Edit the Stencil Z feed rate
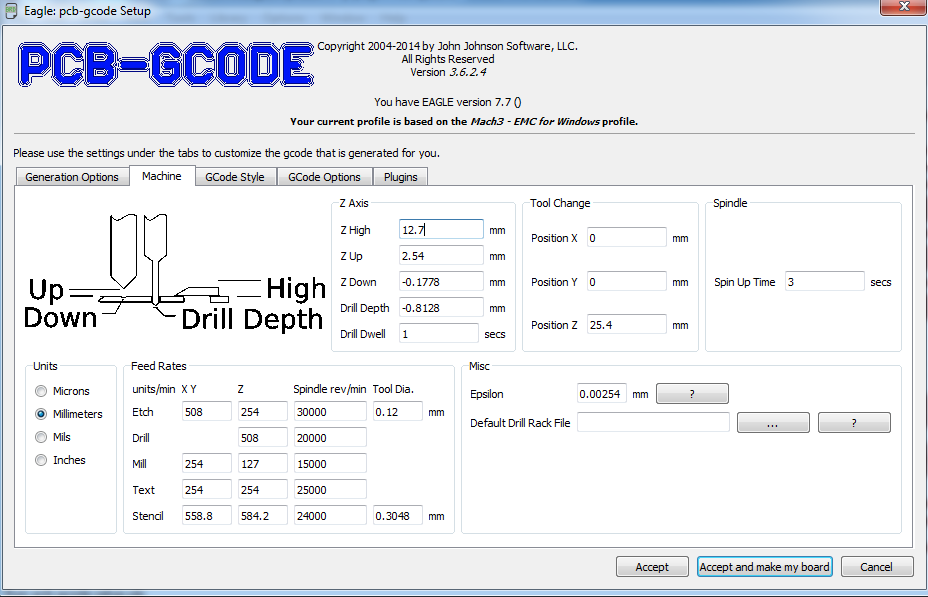 point(263,516)
